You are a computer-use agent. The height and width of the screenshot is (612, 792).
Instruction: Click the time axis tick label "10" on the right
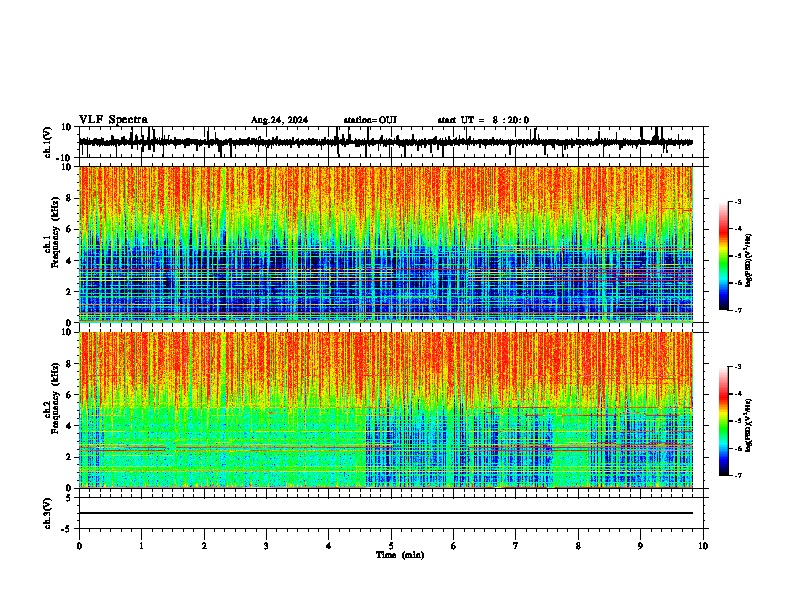tap(703, 546)
